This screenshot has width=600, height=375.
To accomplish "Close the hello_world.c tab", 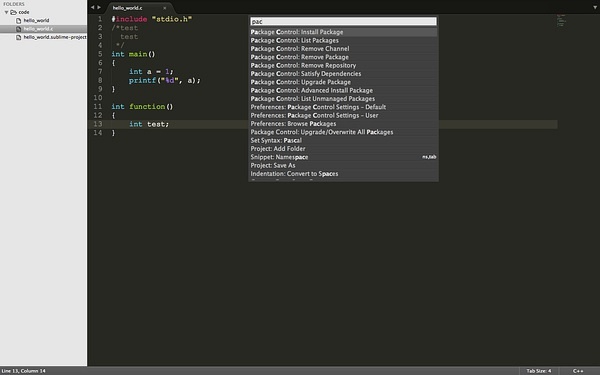I will click(165, 8).
